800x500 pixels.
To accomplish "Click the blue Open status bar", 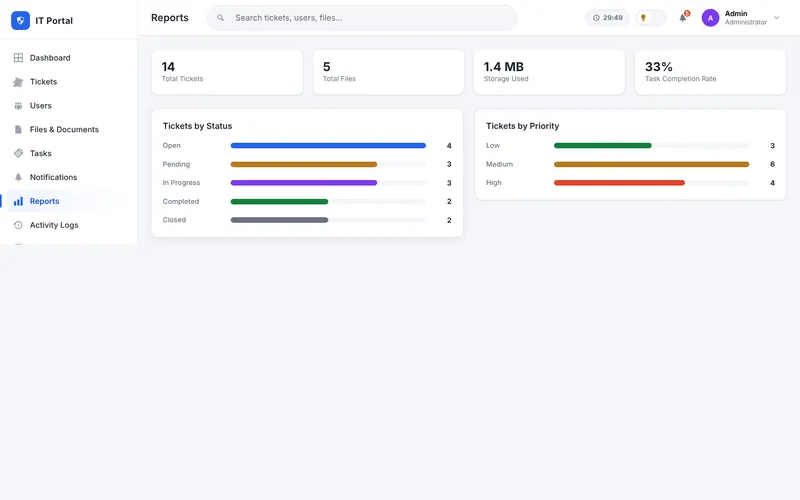I will pyautogui.click(x=328, y=145).
